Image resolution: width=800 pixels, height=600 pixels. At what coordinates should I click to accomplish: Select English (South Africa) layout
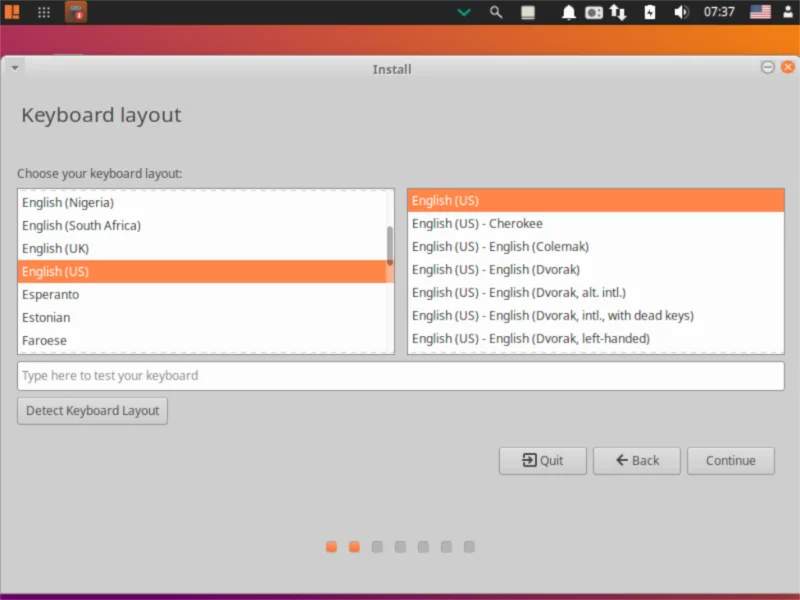[202, 226]
